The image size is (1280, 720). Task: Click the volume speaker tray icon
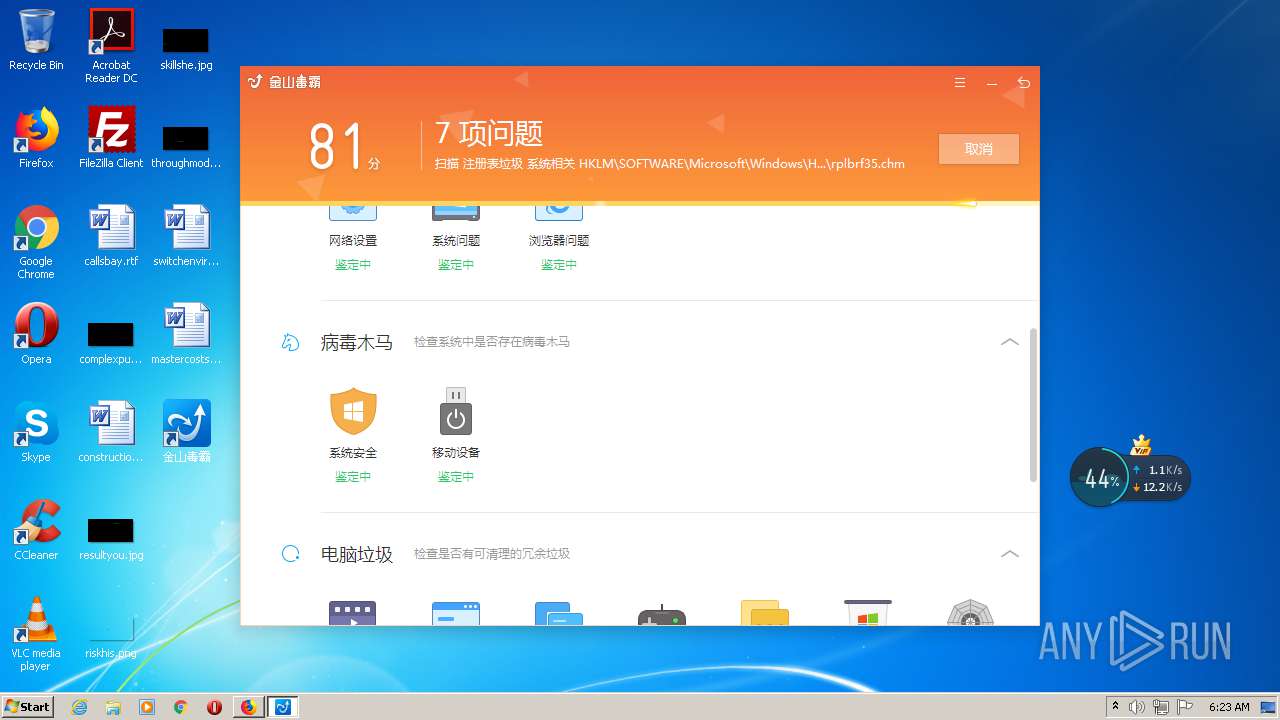point(1137,707)
